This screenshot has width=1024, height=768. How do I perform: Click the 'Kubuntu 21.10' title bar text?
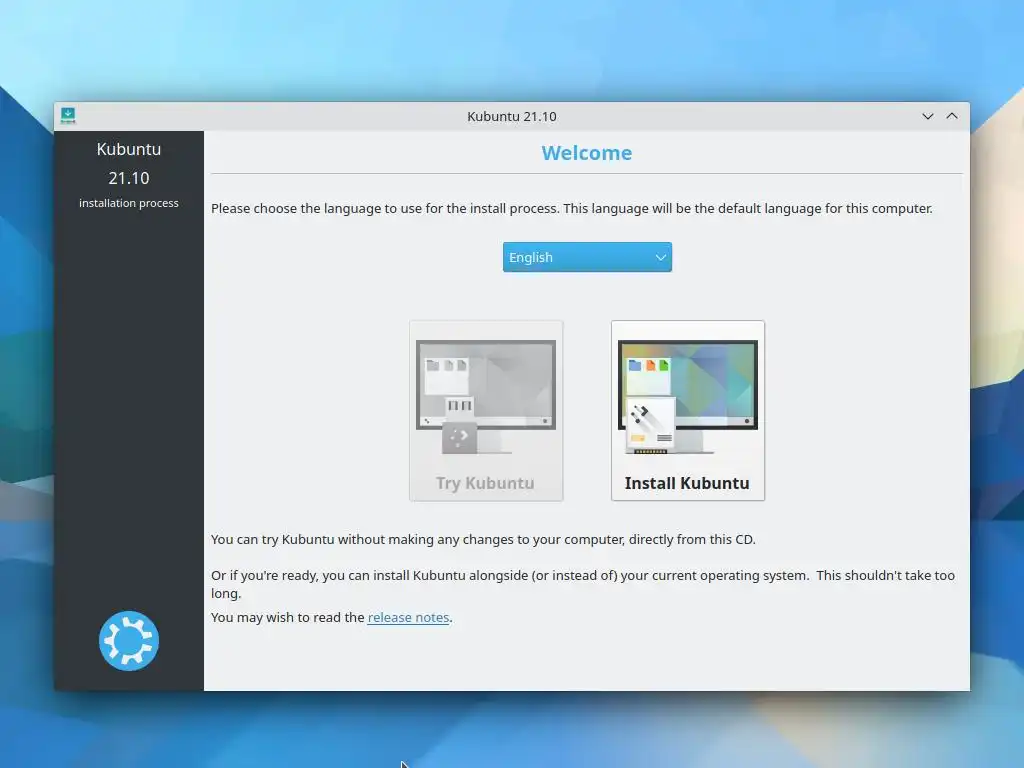tap(512, 116)
